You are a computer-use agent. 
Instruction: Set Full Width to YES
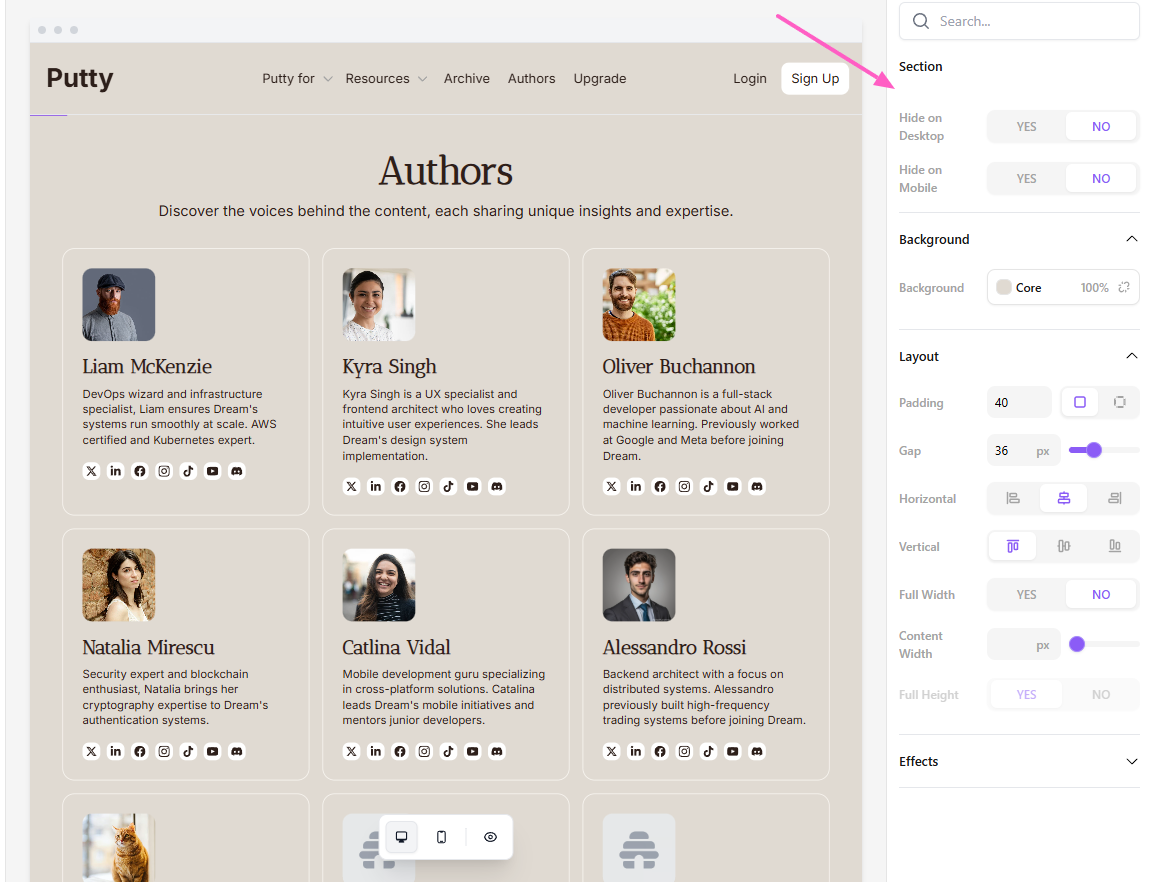[x=1026, y=595]
